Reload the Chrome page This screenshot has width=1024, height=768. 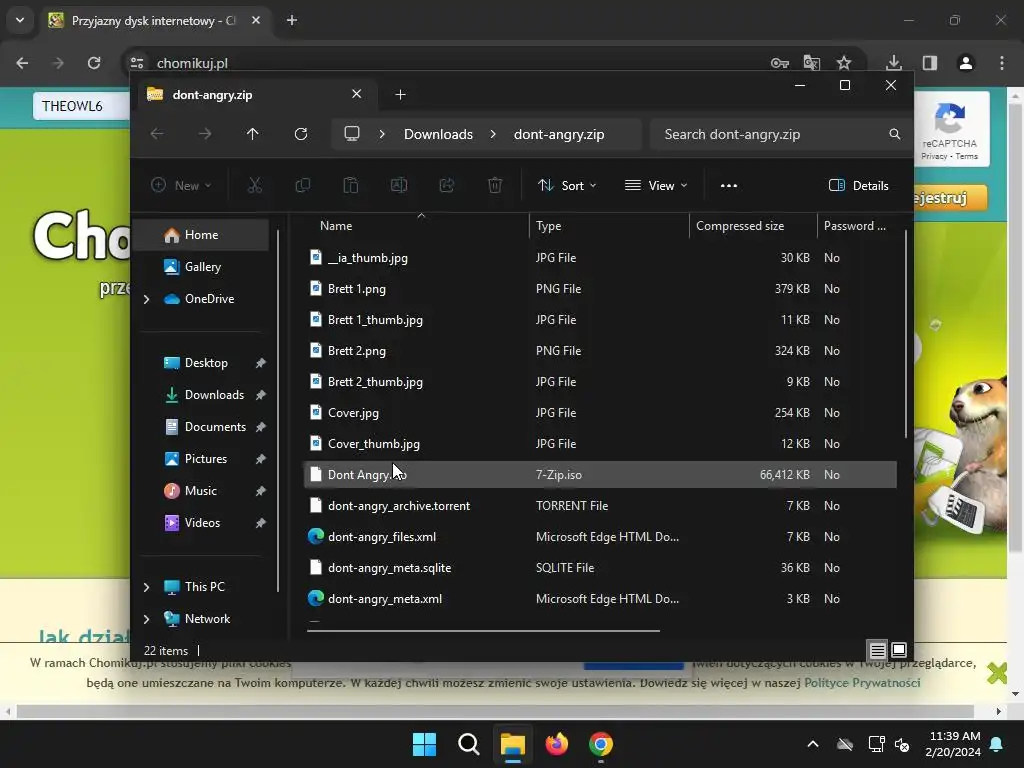[x=94, y=63]
